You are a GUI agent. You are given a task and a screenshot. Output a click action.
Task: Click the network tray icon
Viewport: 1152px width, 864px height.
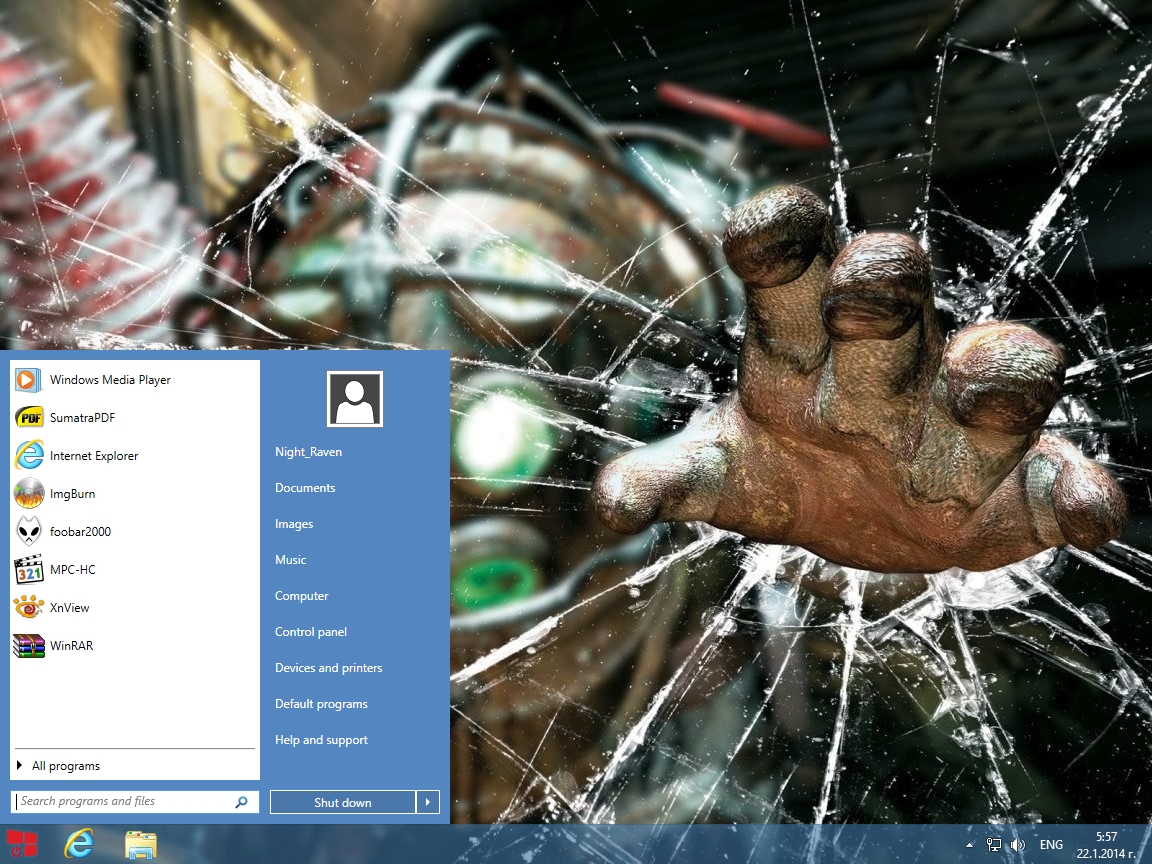point(993,845)
